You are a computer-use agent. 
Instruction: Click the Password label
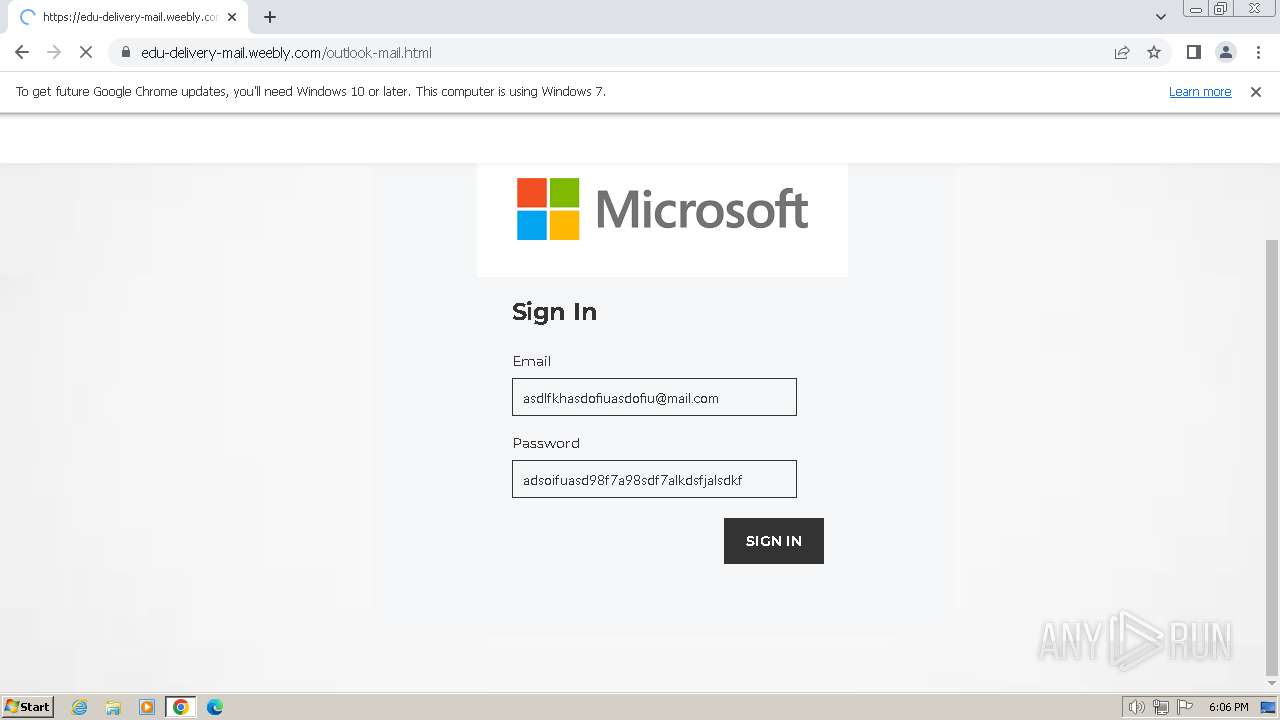click(546, 443)
